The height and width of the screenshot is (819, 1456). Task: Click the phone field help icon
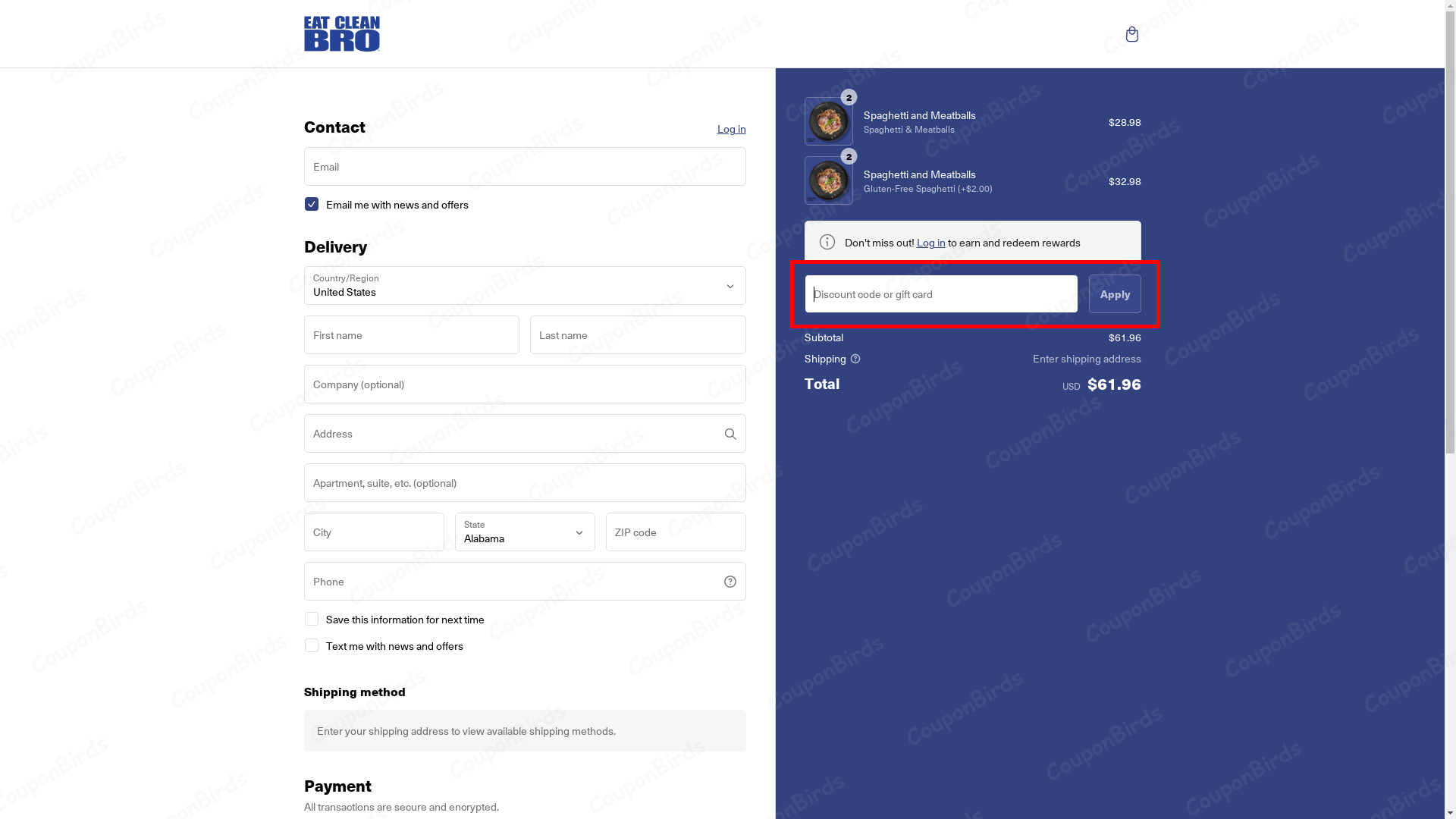coord(730,582)
